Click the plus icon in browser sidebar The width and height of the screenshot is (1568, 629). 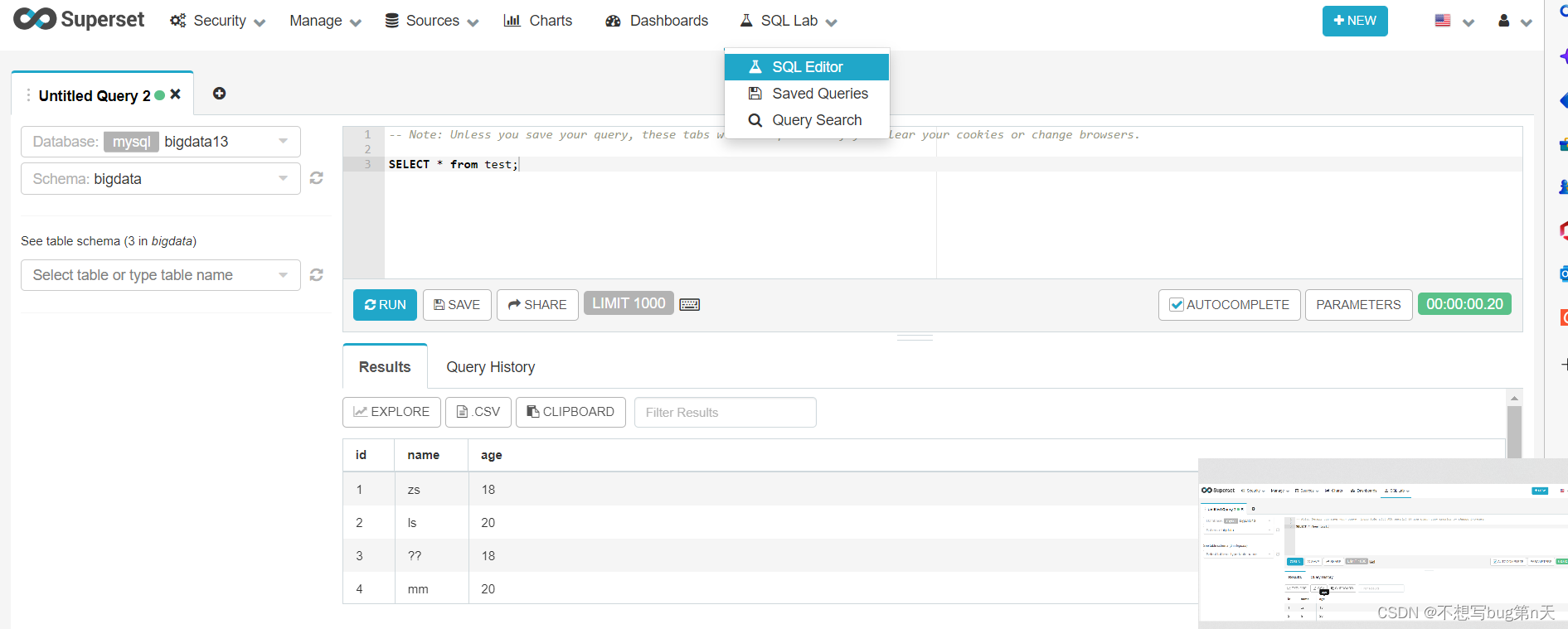click(1563, 364)
